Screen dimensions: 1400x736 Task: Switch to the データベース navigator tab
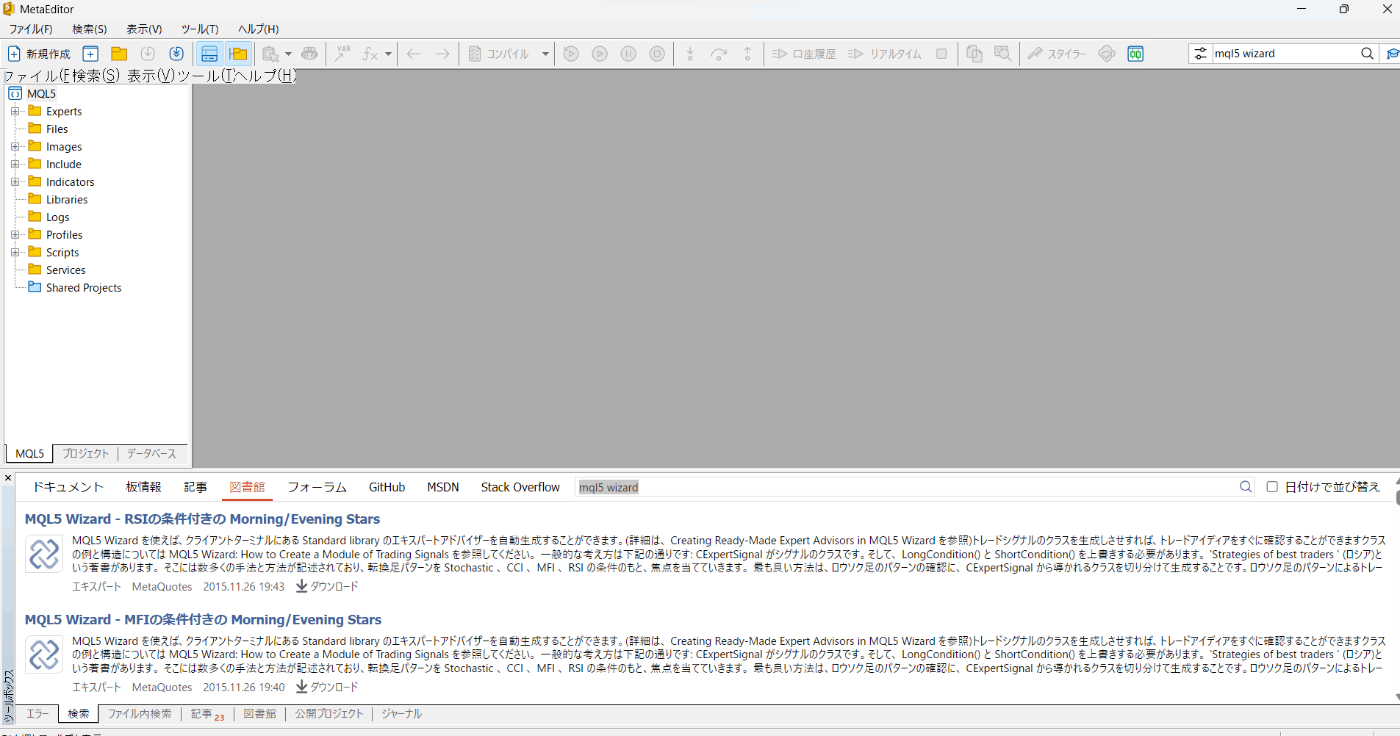coord(151,454)
